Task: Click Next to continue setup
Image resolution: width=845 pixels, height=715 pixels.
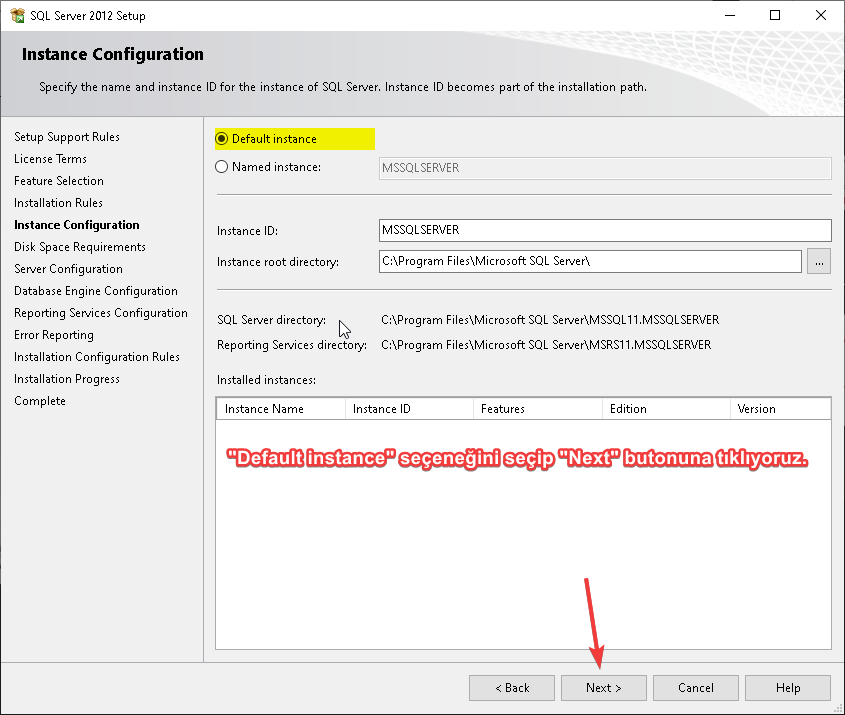Action: point(603,688)
